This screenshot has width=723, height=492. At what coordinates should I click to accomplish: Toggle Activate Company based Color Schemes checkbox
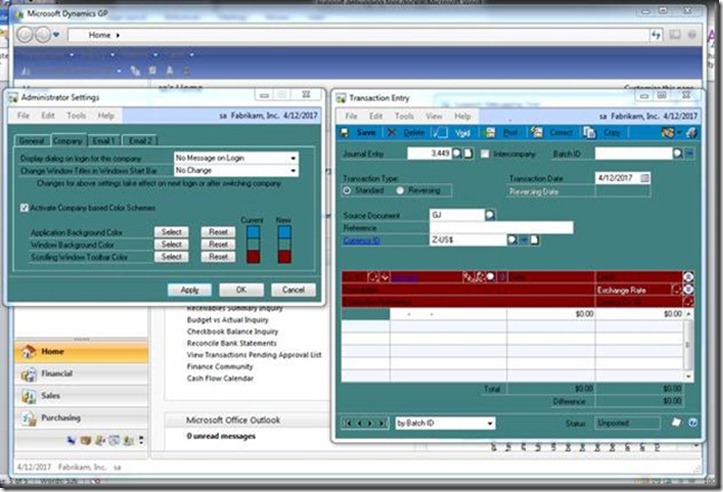[24, 208]
